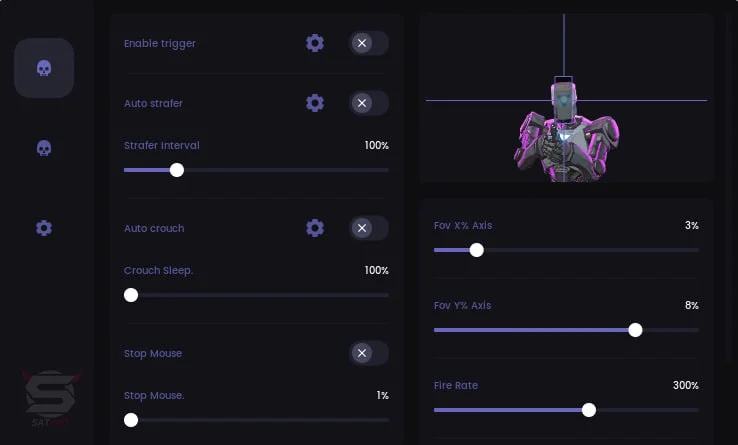Toggle the Enable trigger switch
Image resolution: width=738 pixels, height=445 pixels.
[368, 43]
